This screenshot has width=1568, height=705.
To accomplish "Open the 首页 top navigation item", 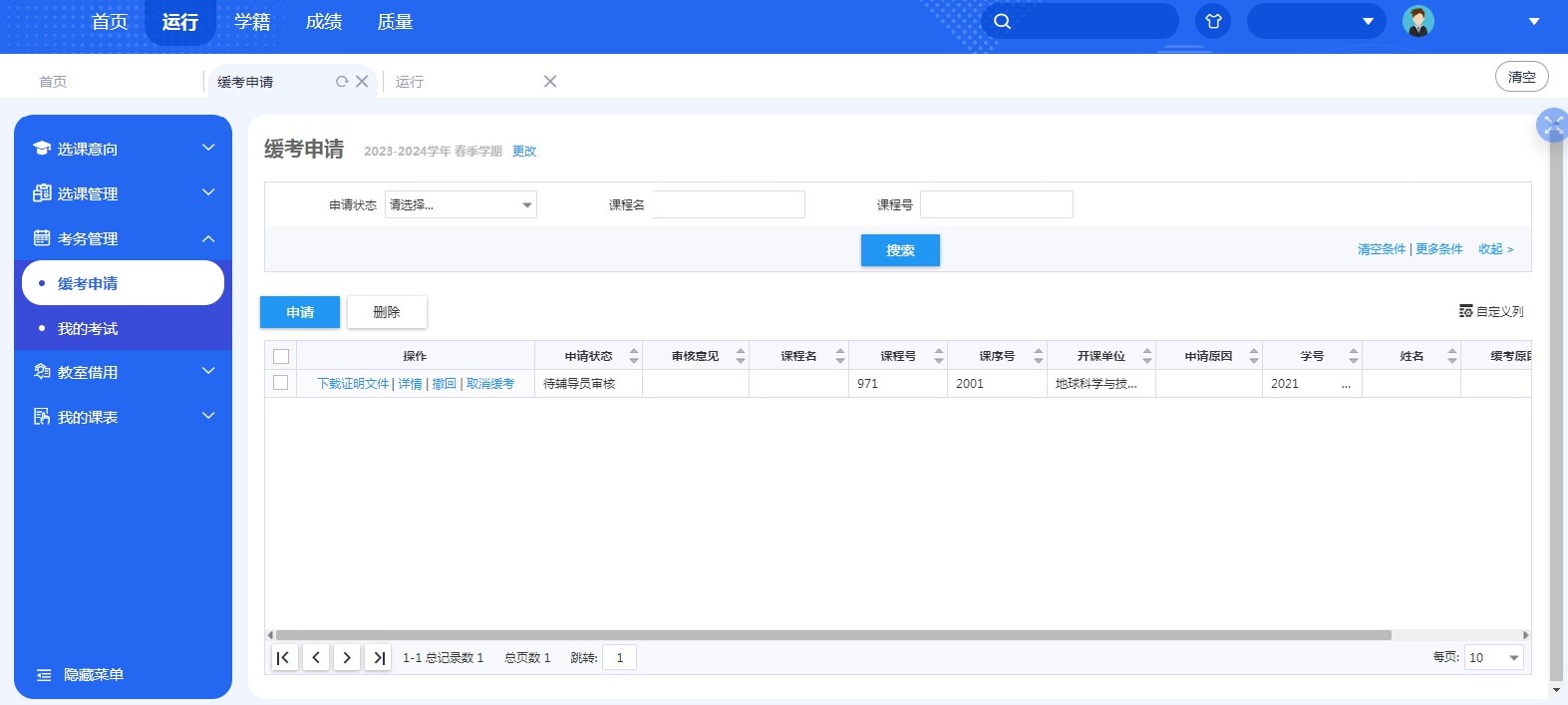I will click(x=110, y=22).
